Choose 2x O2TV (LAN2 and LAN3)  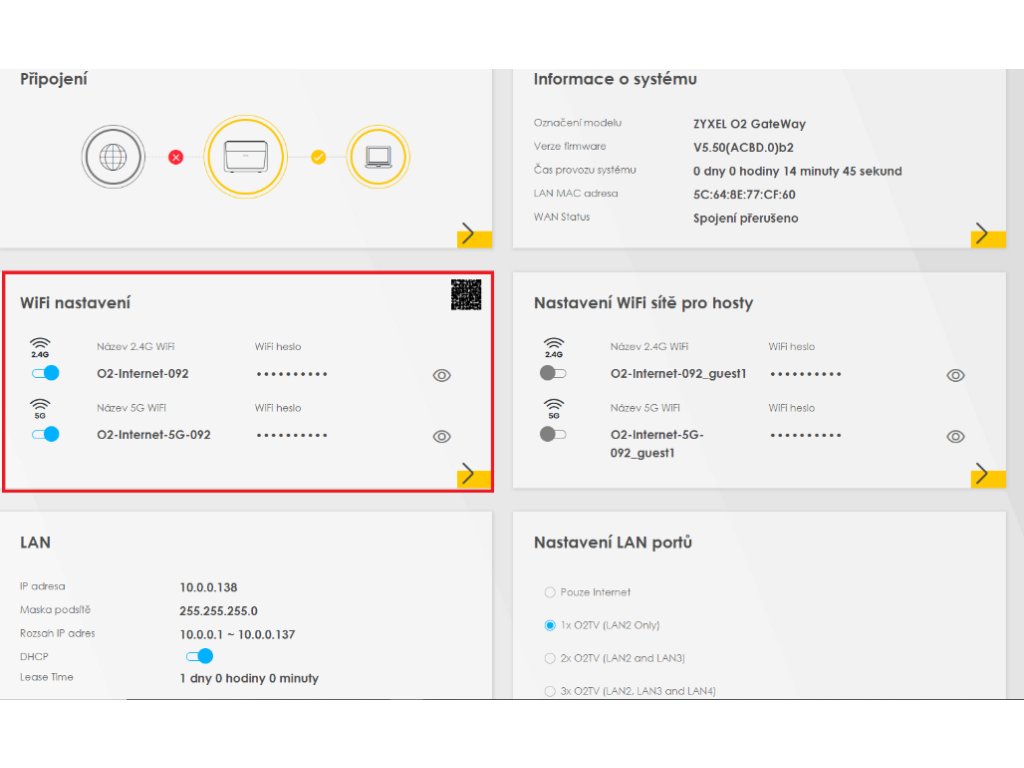click(x=550, y=658)
